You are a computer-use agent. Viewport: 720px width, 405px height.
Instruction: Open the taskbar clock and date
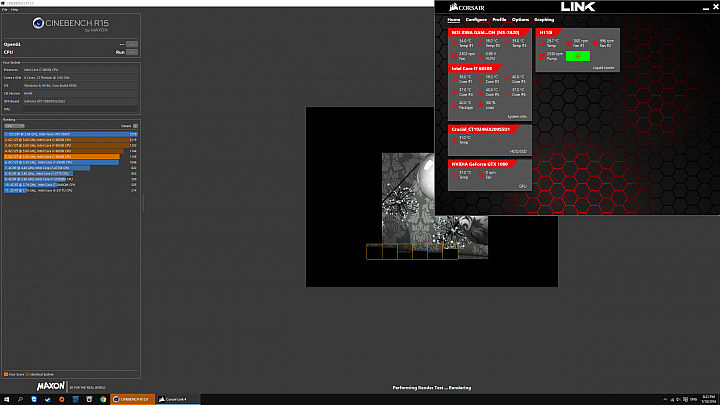tap(709, 399)
